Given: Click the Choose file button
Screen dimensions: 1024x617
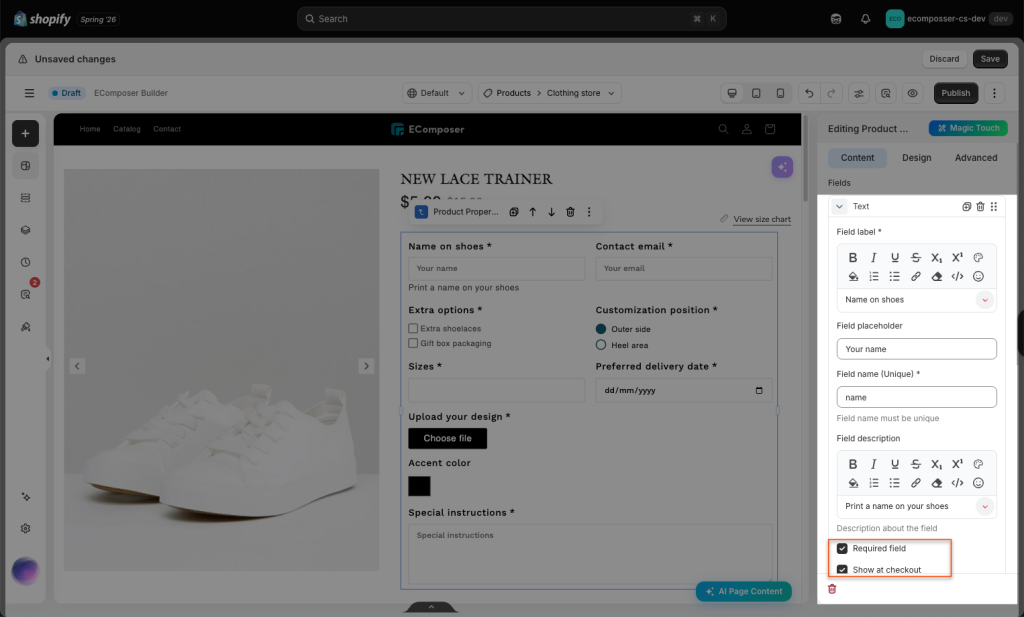Looking at the screenshot, I should (x=447, y=438).
